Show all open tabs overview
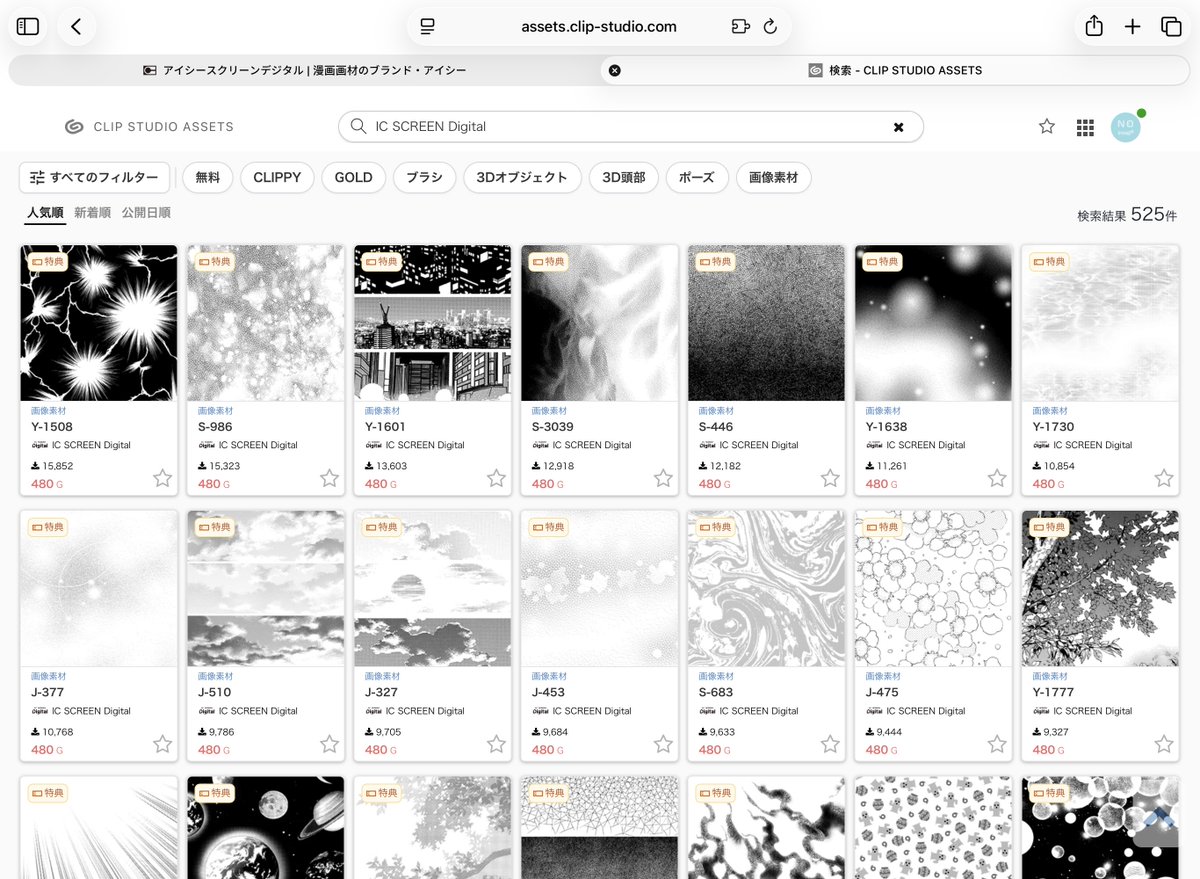Viewport: 1200px width, 879px height. click(x=1171, y=27)
